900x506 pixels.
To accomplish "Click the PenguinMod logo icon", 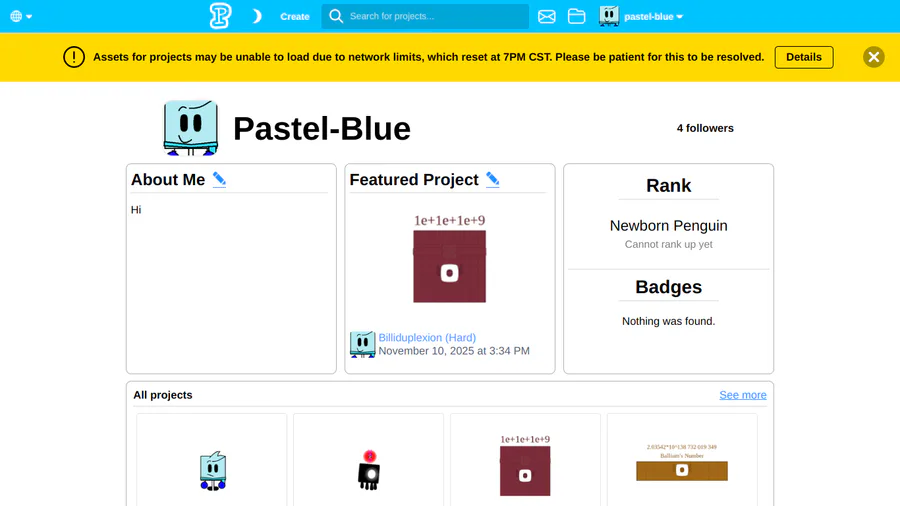I will click(x=220, y=16).
